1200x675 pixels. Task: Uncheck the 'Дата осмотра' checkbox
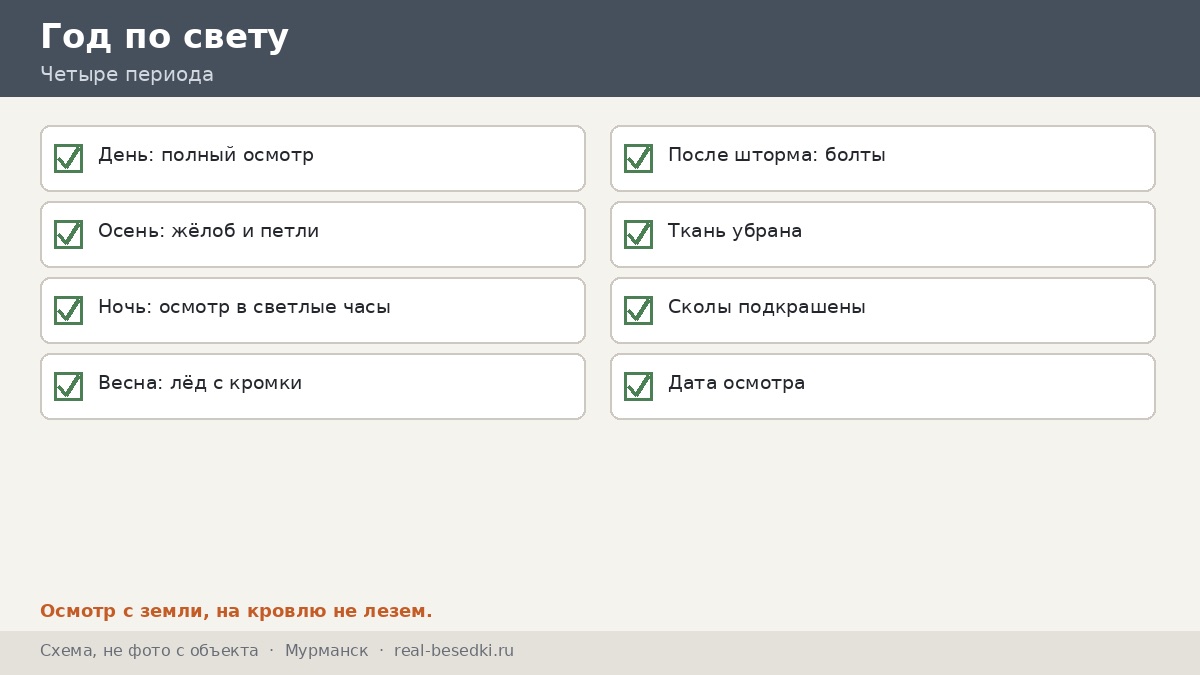coord(638,386)
